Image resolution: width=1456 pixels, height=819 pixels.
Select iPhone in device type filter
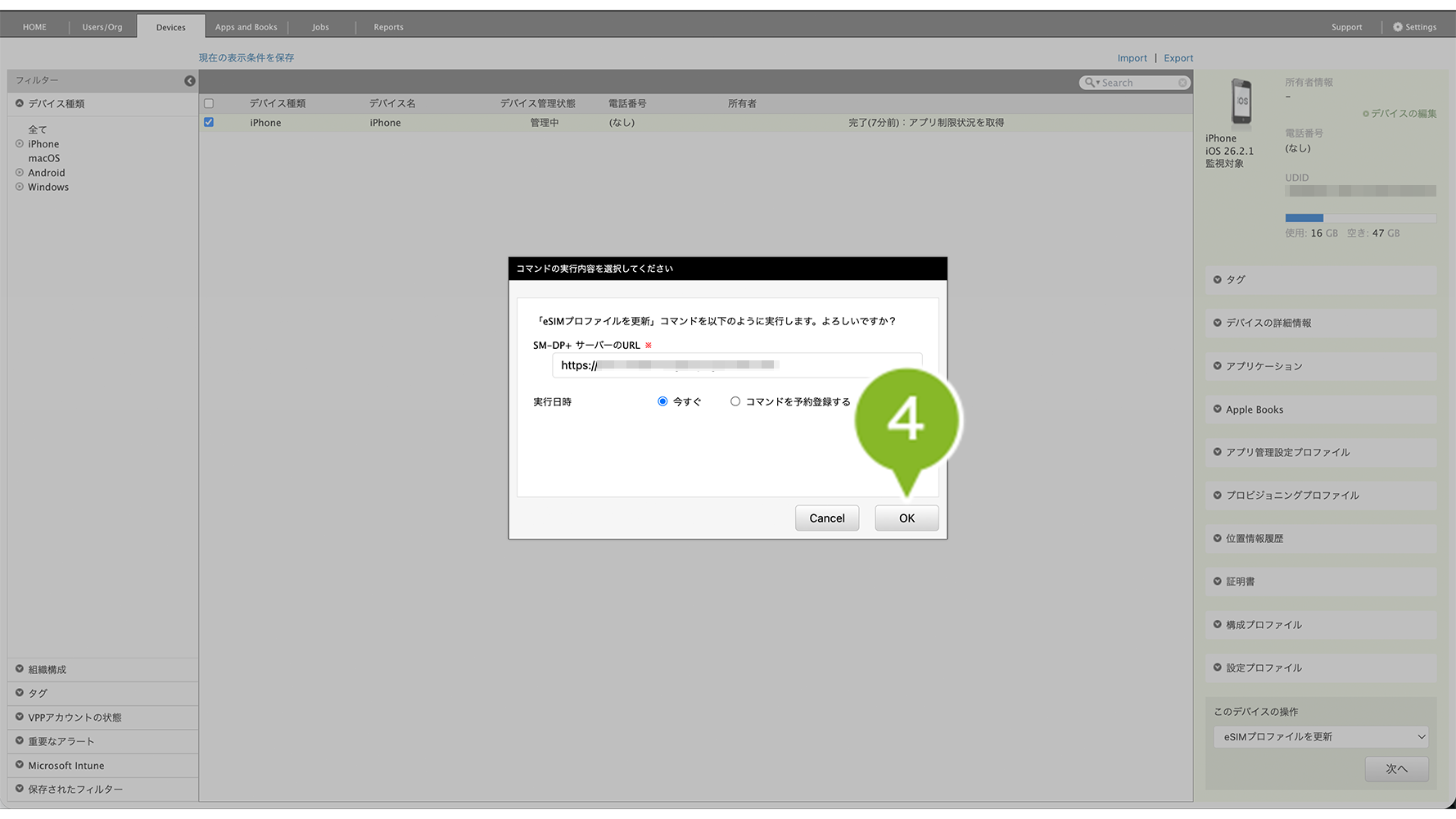click(43, 144)
